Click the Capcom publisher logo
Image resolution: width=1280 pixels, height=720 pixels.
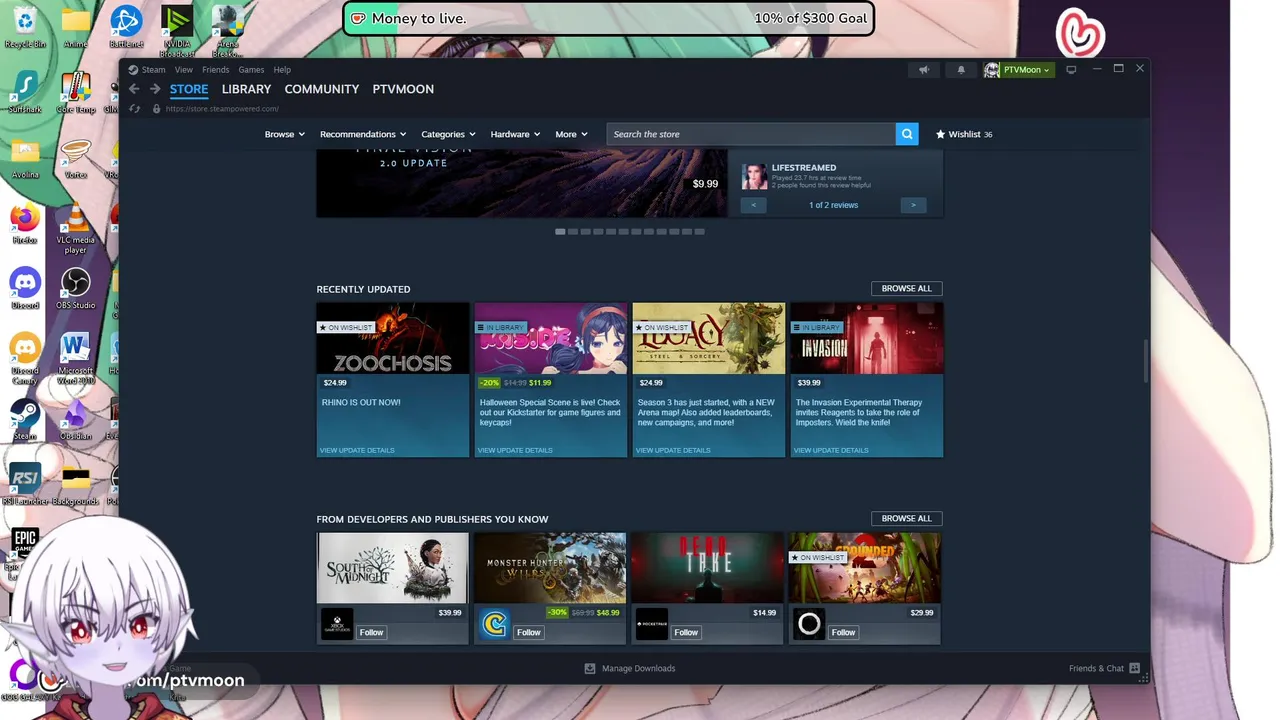[x=494, y=624]
